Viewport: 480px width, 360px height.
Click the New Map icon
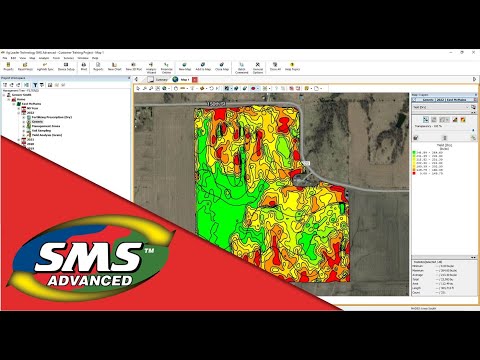[185, 66]
